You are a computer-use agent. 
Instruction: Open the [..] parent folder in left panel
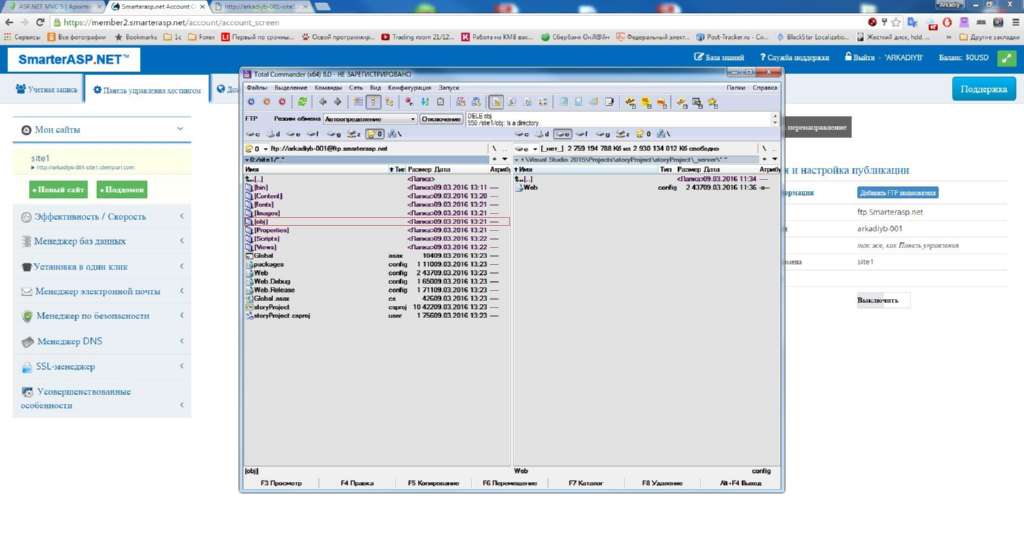coord(254,178)
